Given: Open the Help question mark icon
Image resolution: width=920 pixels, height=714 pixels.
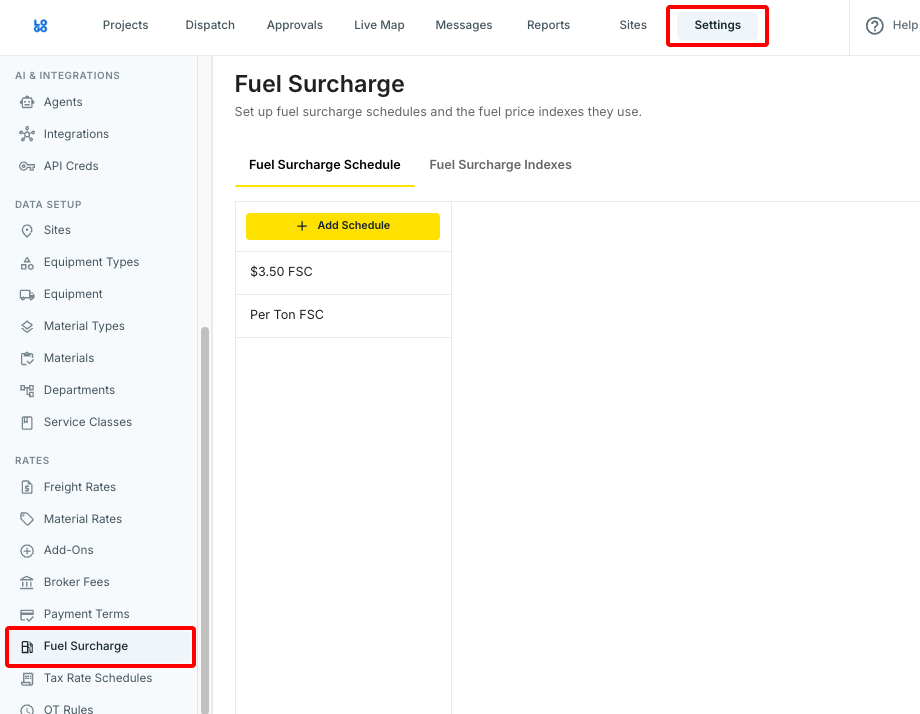Looking at the screenshot, I should click(x=874, y=25).
